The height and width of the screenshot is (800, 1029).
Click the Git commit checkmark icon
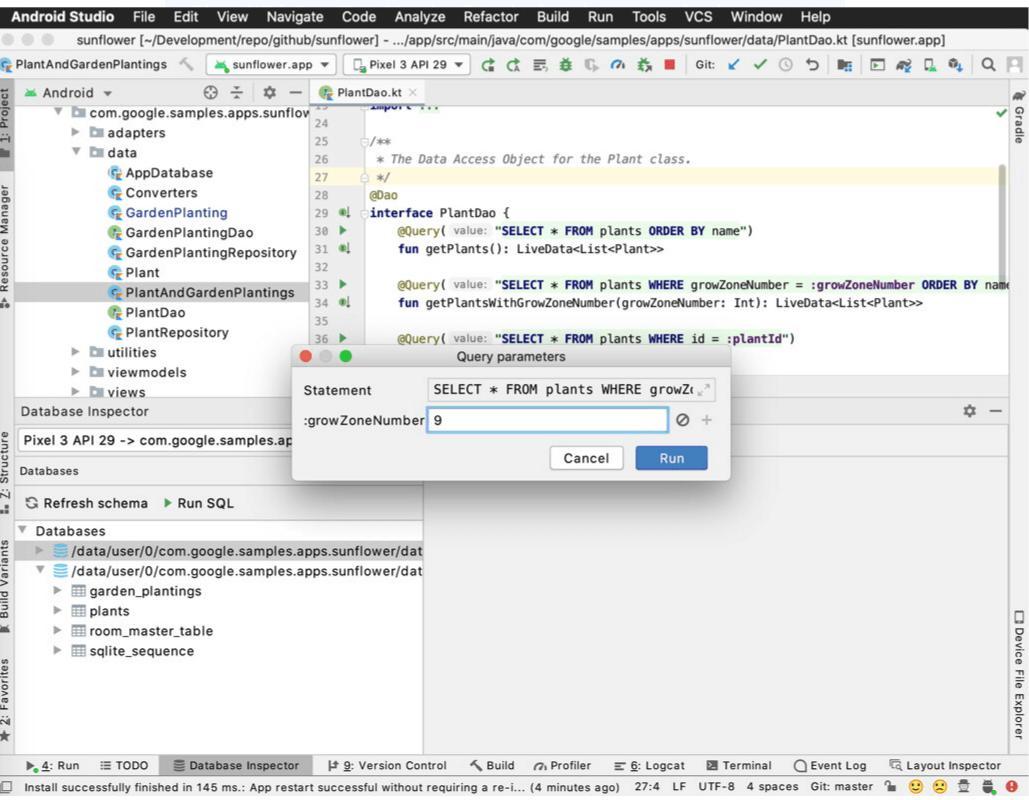click(760, 65)
